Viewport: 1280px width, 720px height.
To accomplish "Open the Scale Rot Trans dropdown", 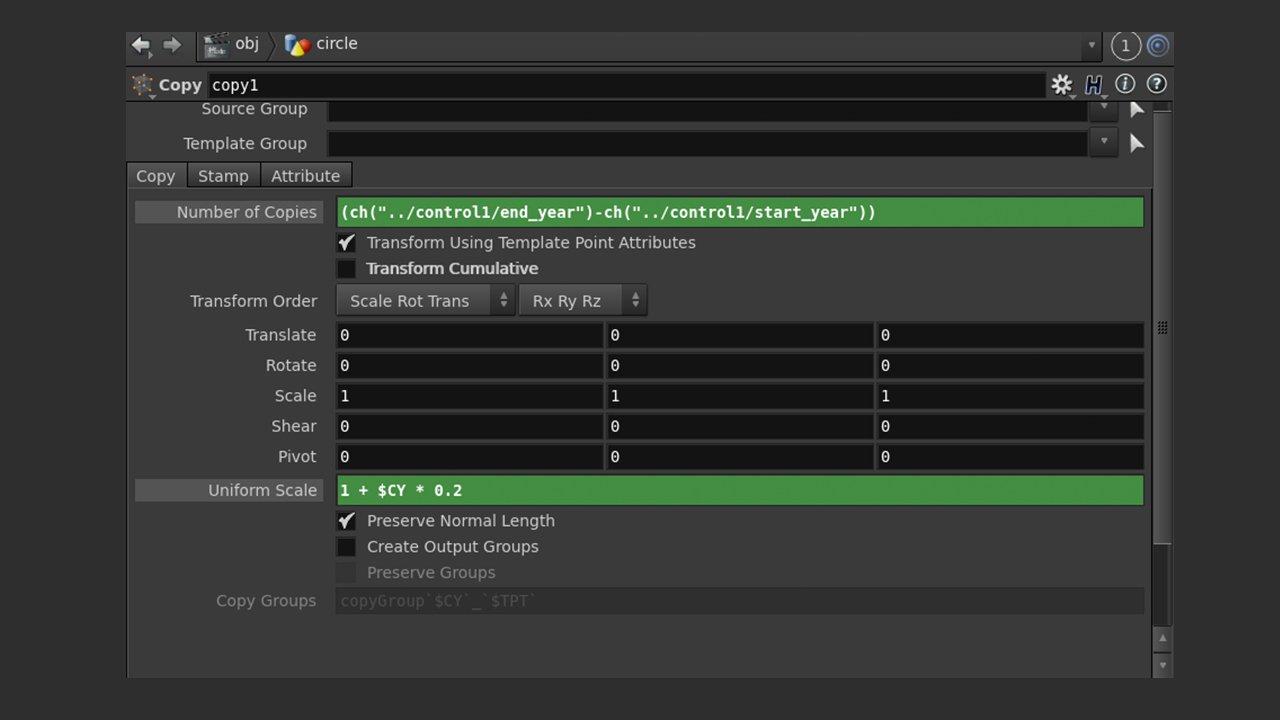I will pyautogui.click(x=425, y=301).
